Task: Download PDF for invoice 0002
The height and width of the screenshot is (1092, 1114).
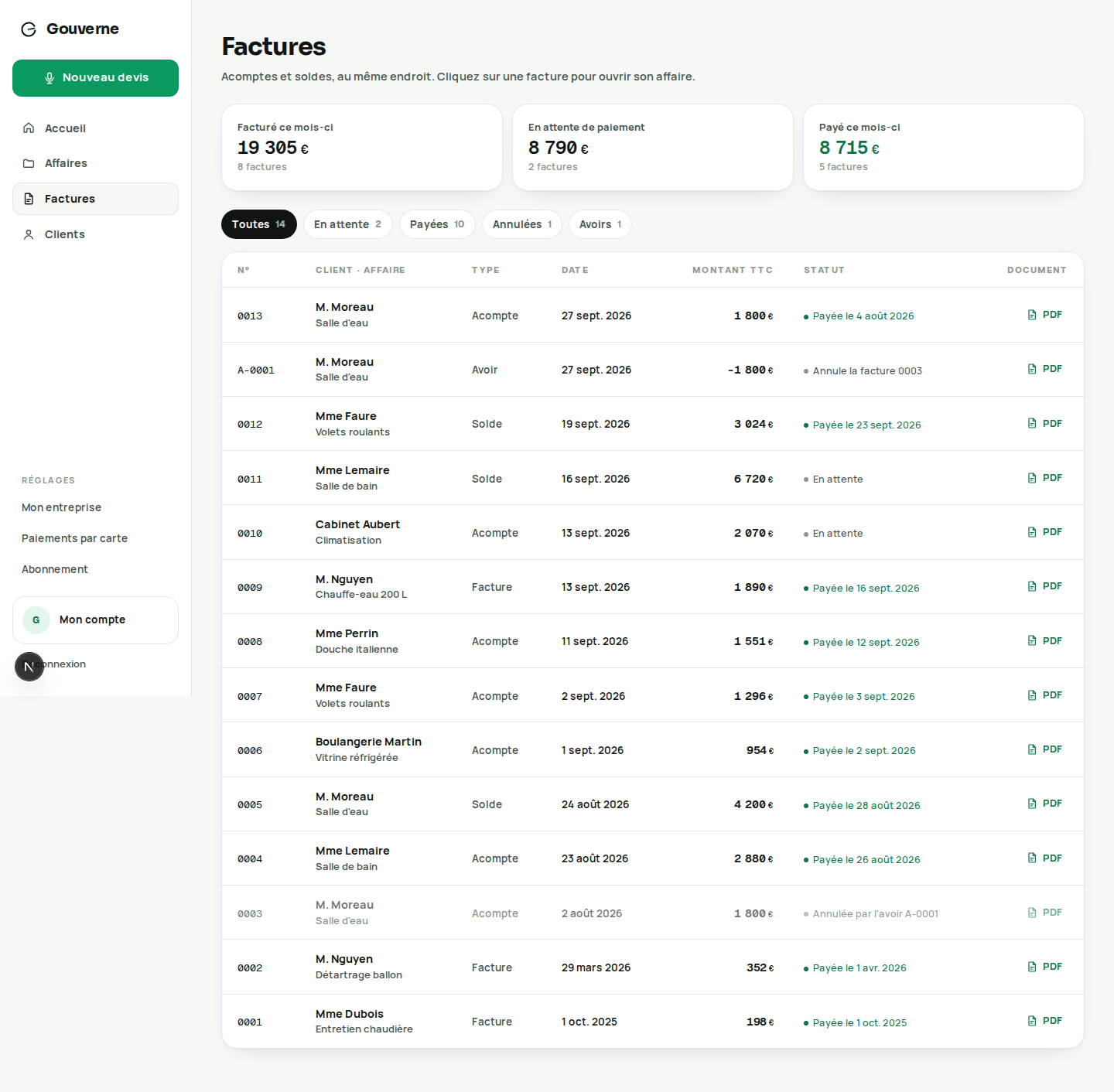Action: [x=1044, y=967]
